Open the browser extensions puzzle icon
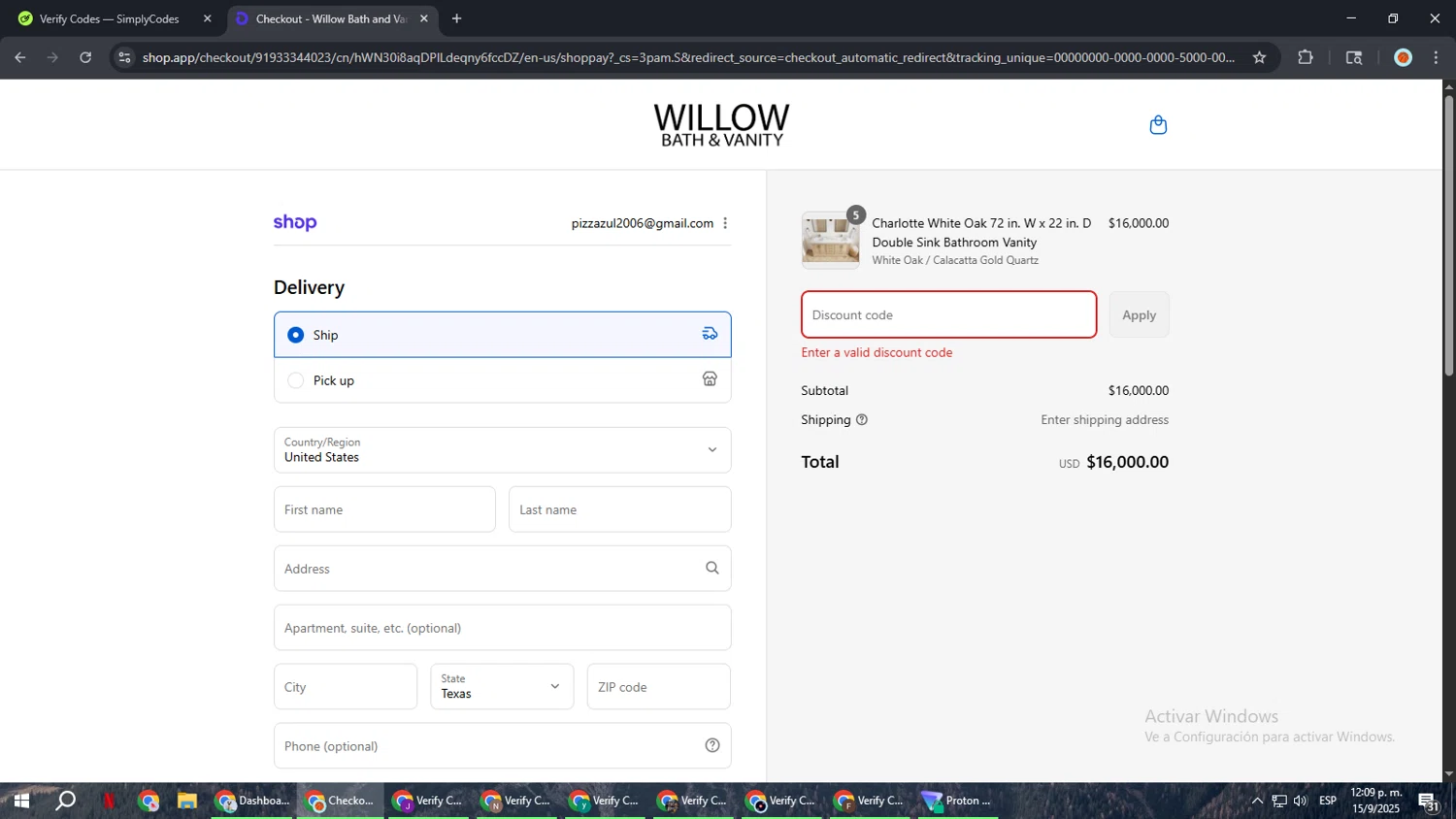Image resolution: width=1456 pixels, height=819 pixels. tap(1306, 57)
